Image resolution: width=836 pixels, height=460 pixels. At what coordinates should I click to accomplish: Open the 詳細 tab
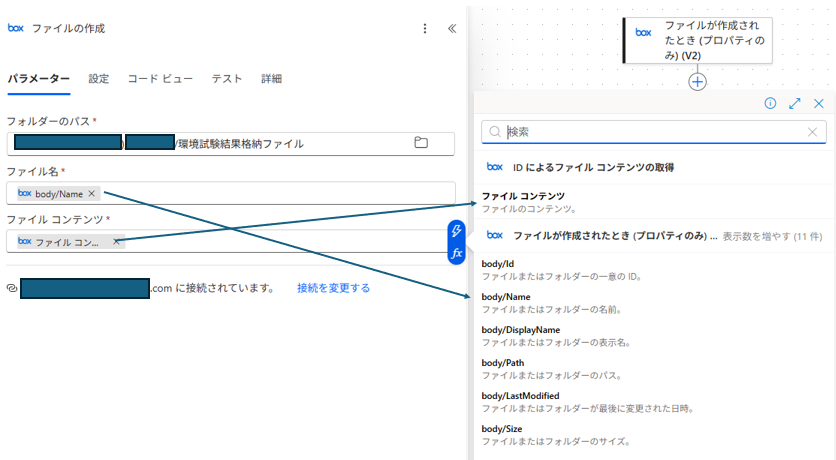click(271, 79)
